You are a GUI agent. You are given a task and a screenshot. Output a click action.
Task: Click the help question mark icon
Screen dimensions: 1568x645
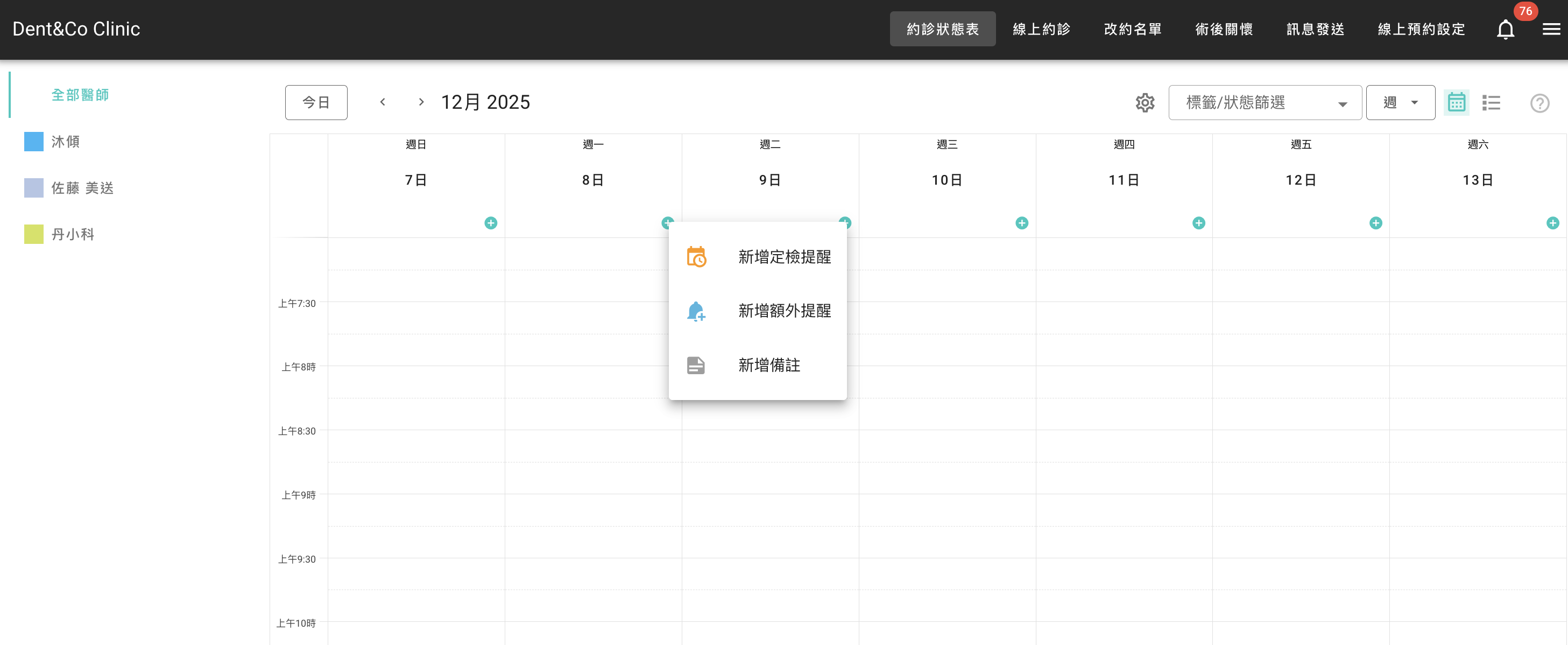point(1540,103)
